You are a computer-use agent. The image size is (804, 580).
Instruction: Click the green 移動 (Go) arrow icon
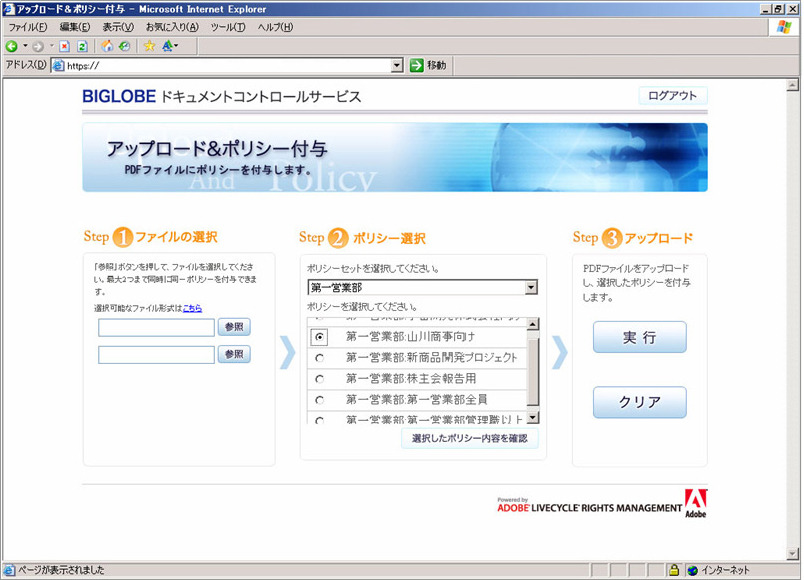point(415,65)
